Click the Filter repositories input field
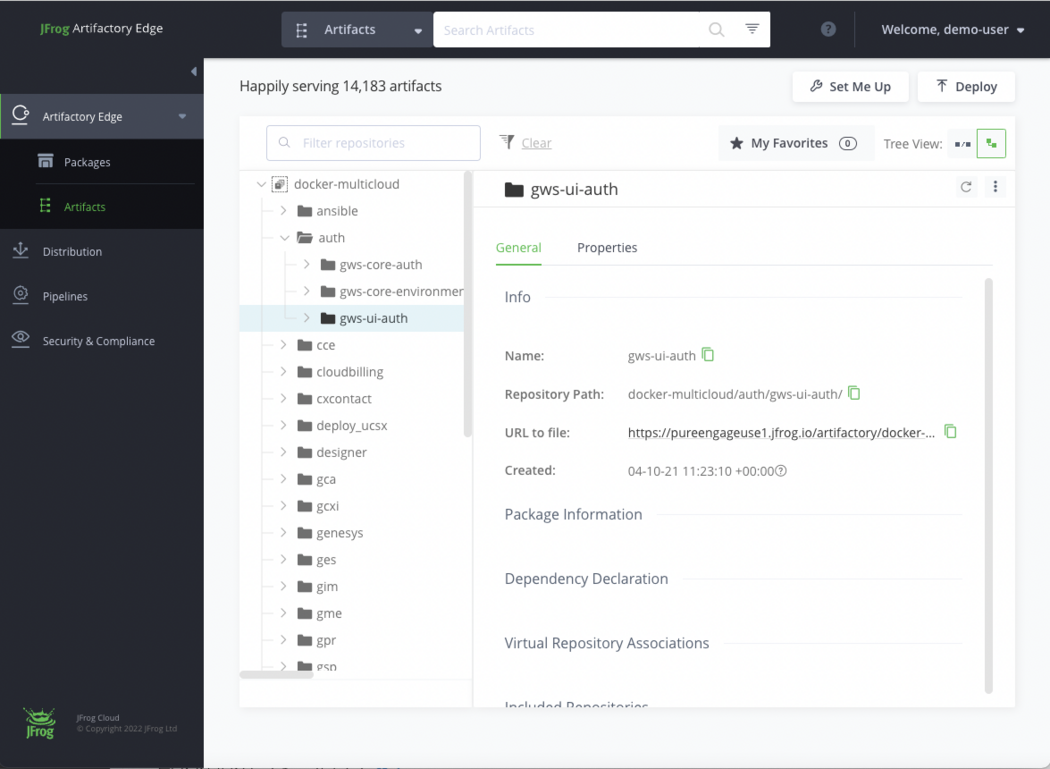Screen dimensions: 1050x769 373,143
